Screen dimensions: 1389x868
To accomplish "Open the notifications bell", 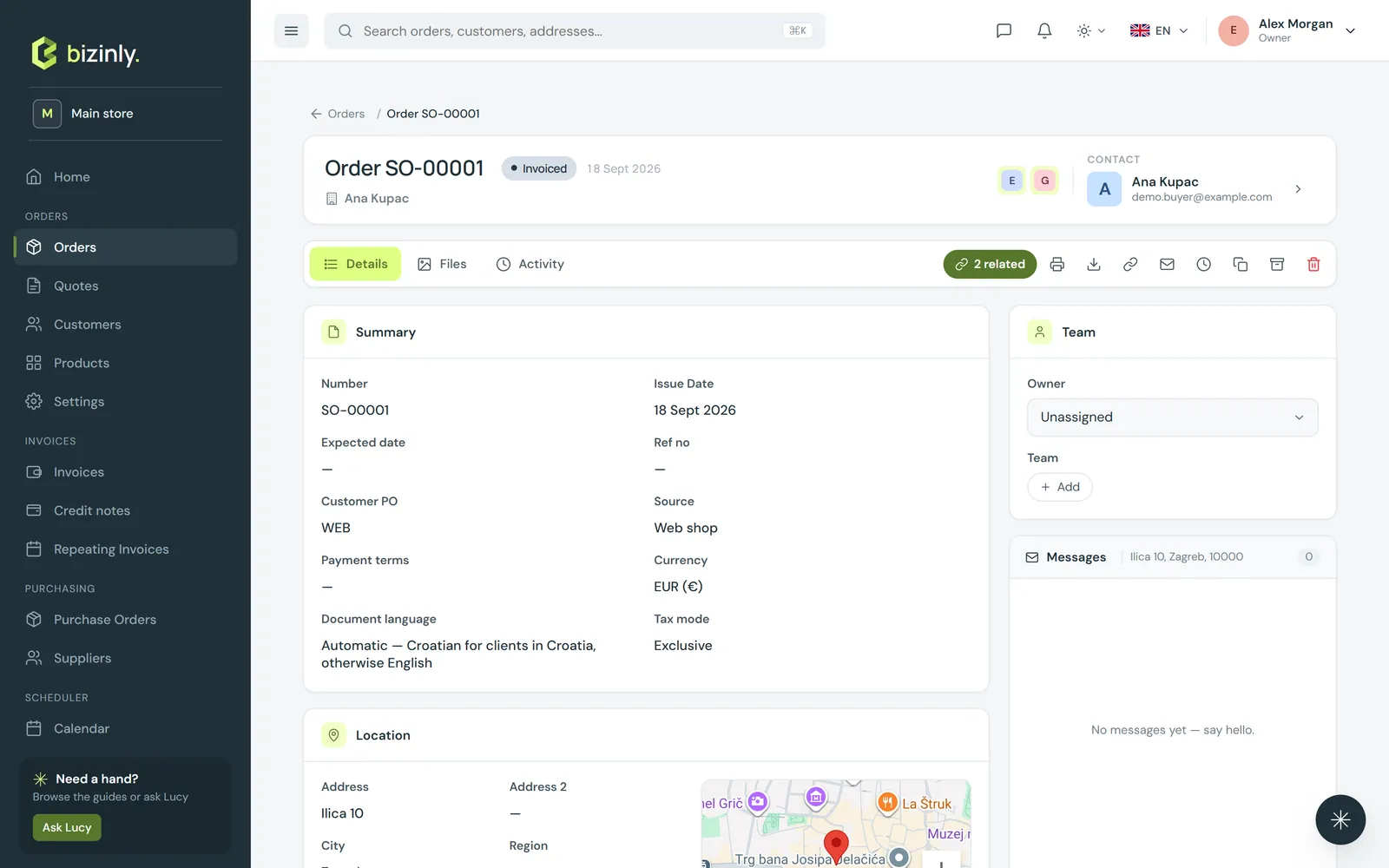I will pyautogui.click(x=1044, y=30).
